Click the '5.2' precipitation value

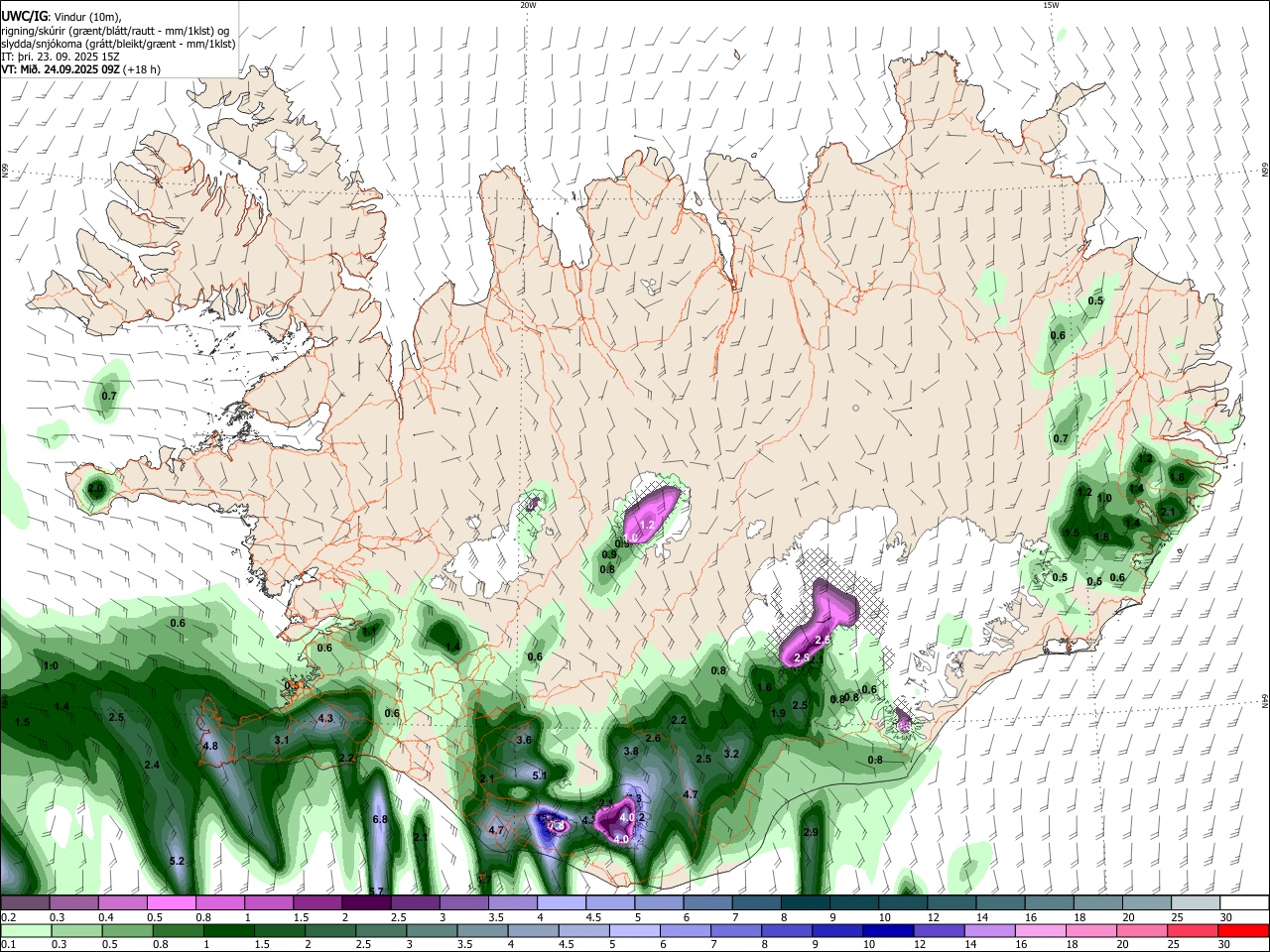177,861
